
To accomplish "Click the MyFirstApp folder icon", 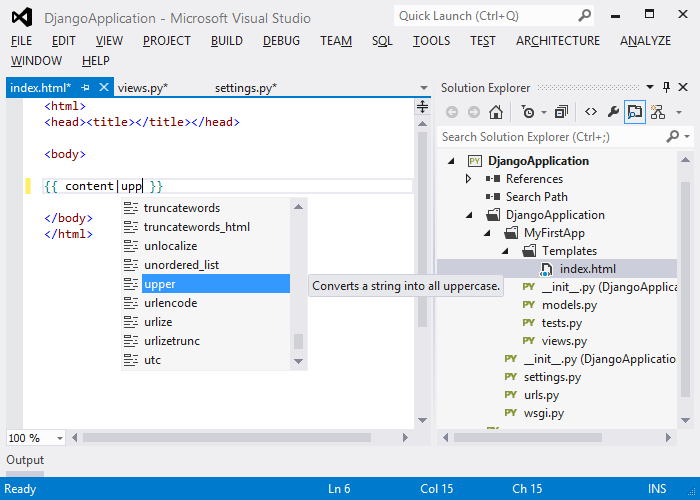I will (511, 233).
